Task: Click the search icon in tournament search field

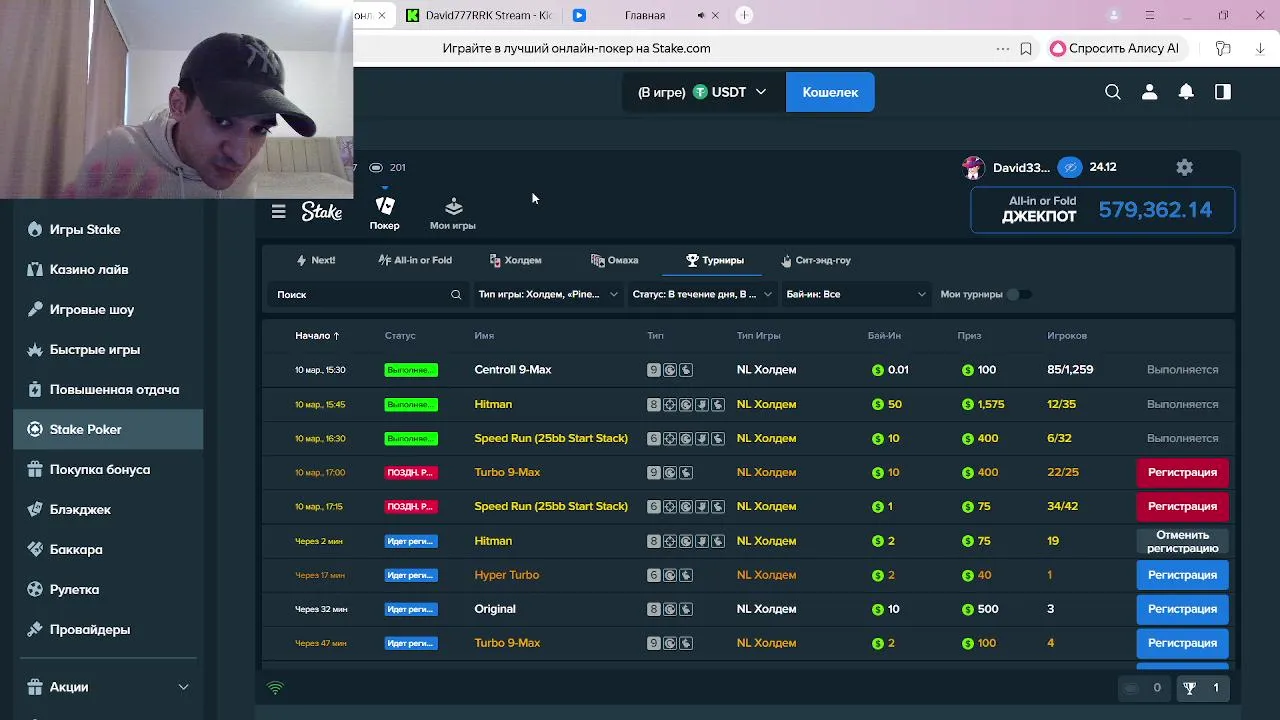Action: [x=456, y=295]
